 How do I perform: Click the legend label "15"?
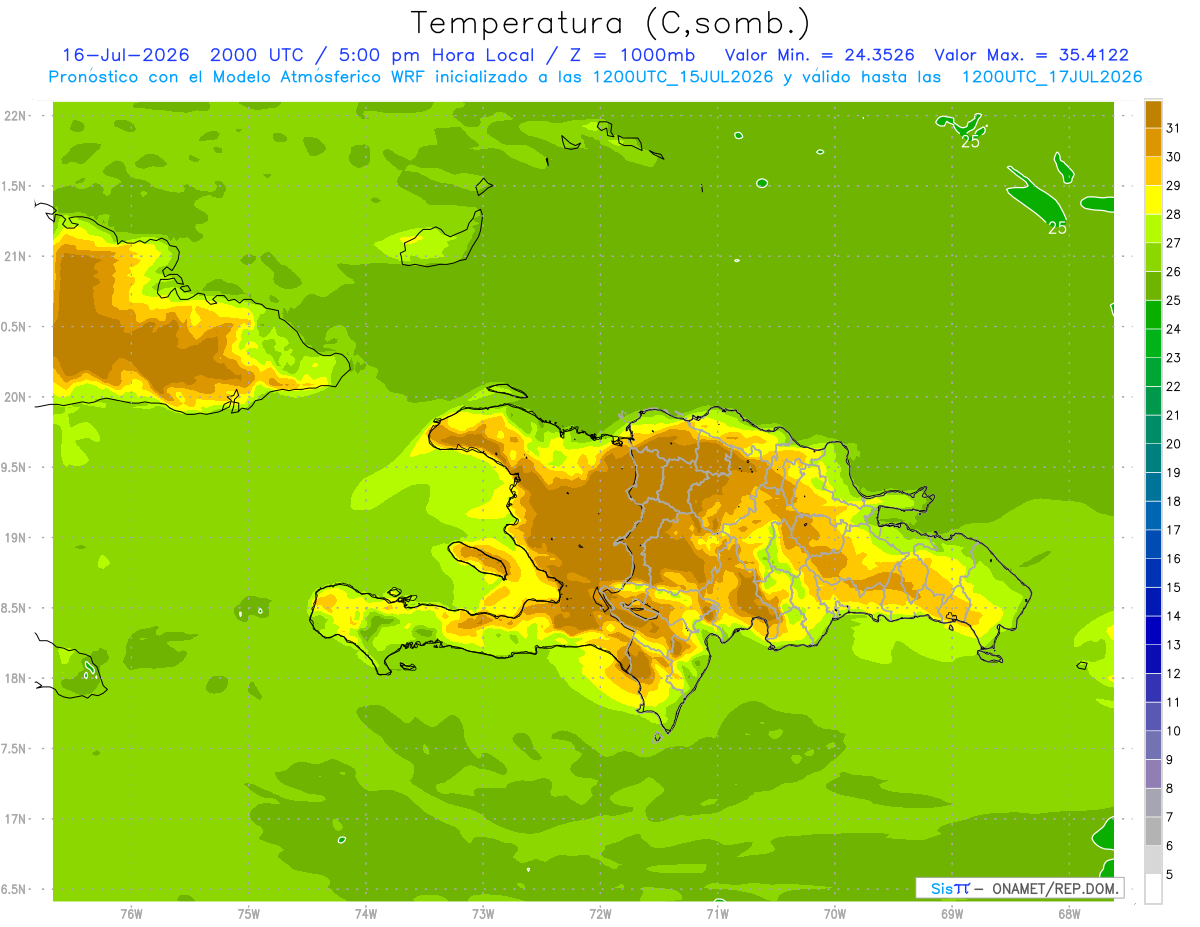coord(1174,587)
